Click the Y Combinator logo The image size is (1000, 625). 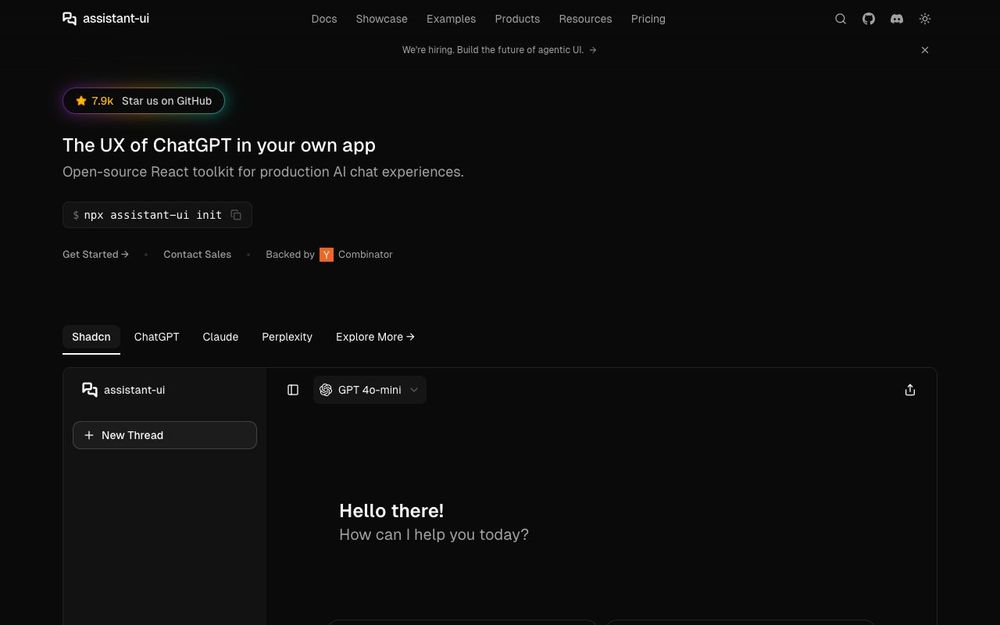pos(327,254)
